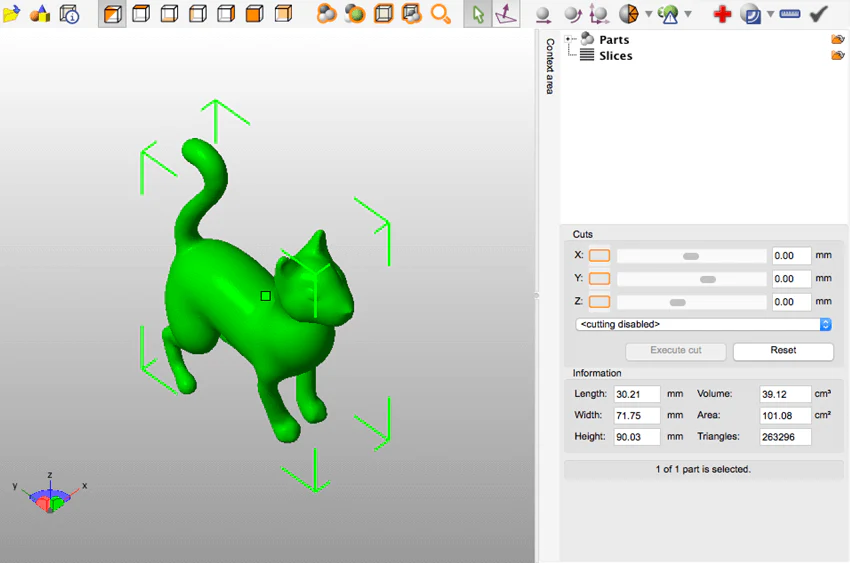Click the Width value 71.75

[x=637, y=416]
